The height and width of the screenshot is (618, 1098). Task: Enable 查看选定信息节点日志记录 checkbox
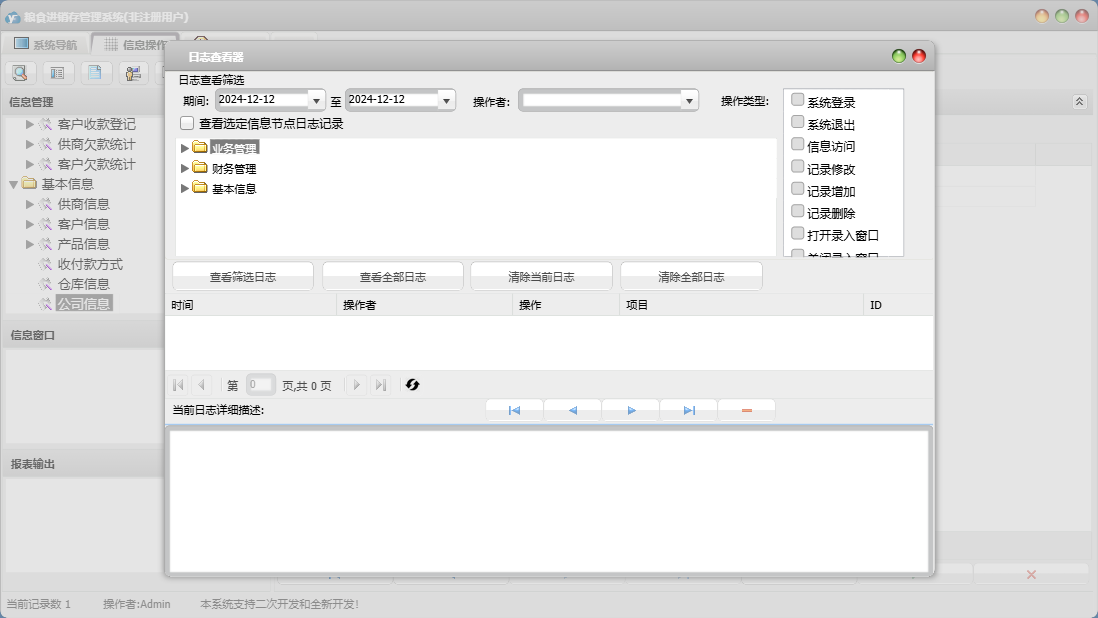point(187,123)
